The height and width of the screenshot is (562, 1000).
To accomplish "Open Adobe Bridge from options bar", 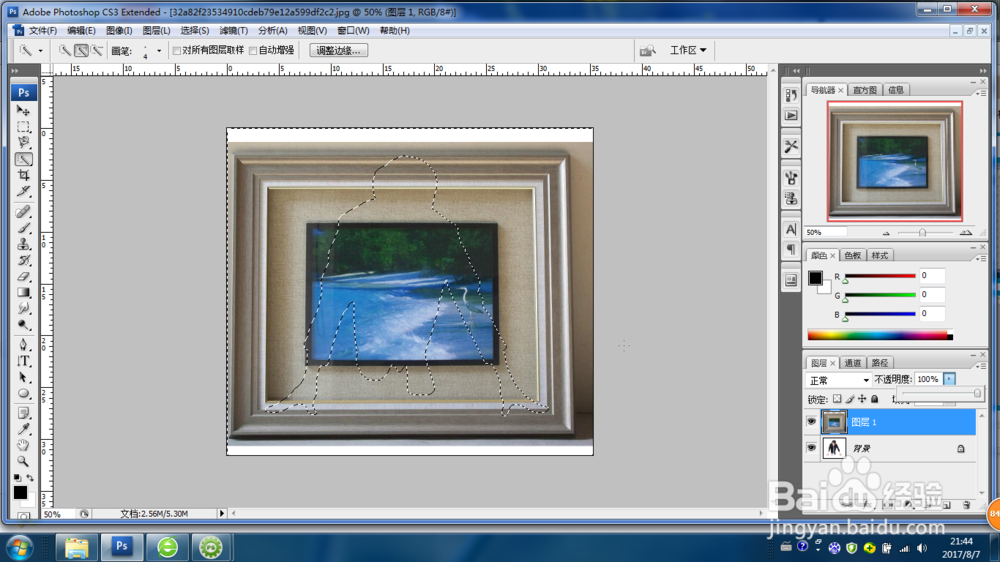I will point(648,50).
